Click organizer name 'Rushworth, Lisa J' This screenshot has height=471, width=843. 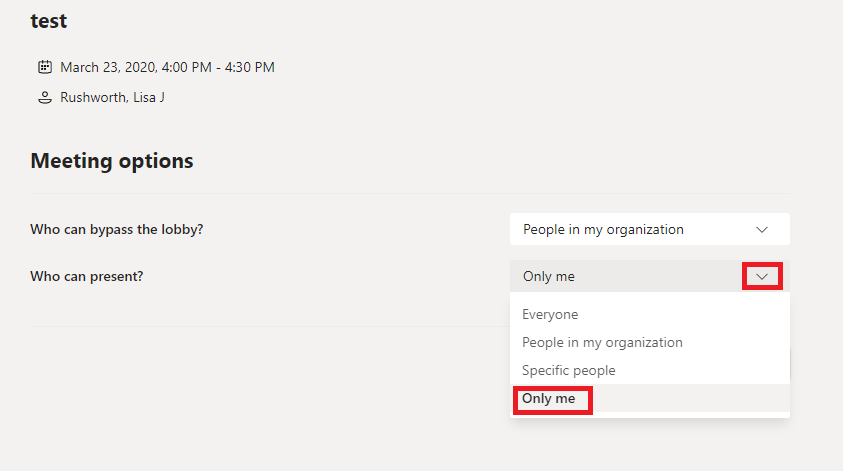(112, 97)
